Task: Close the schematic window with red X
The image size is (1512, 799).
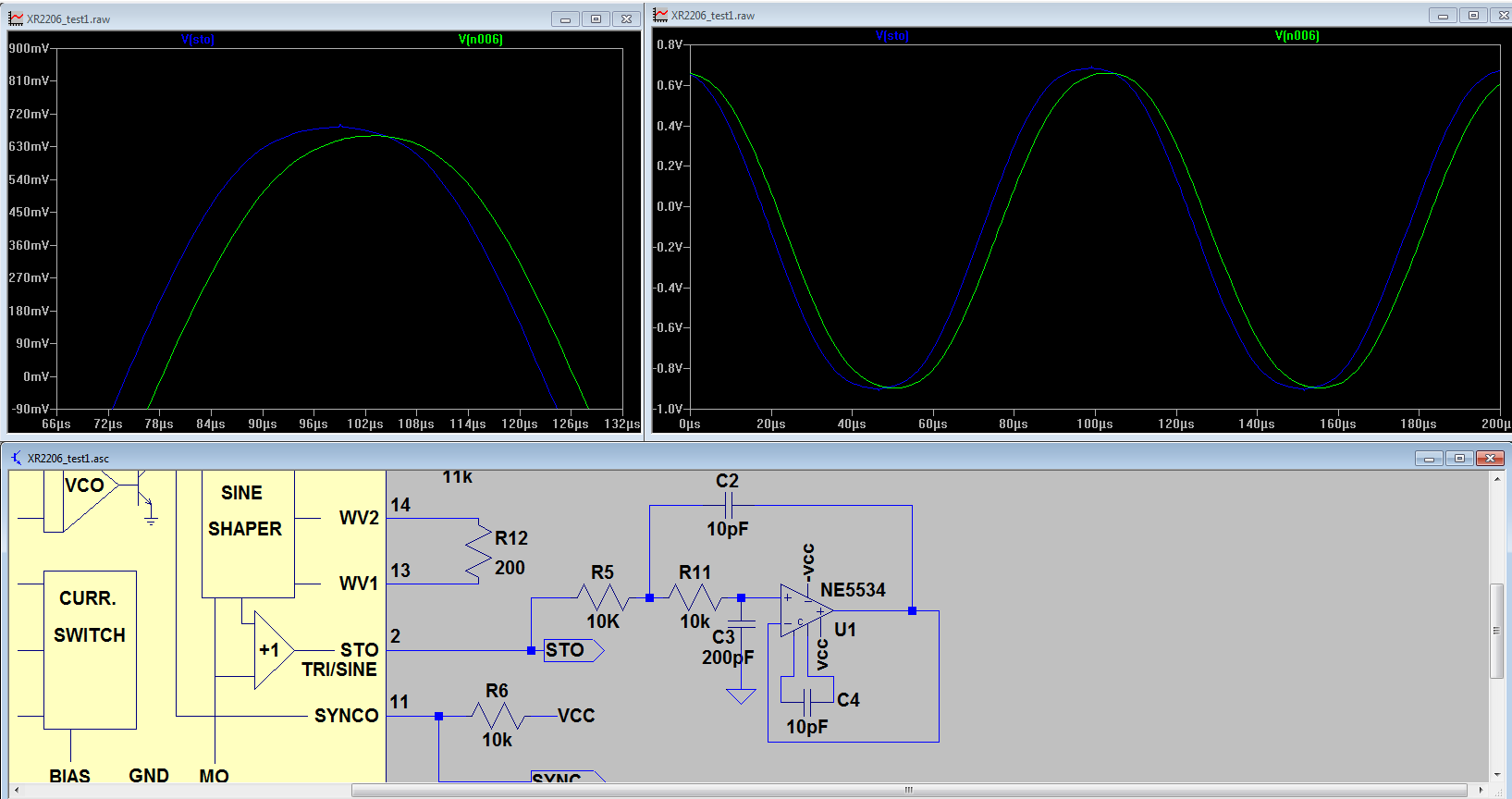Action: click(x=1490, y=458)
